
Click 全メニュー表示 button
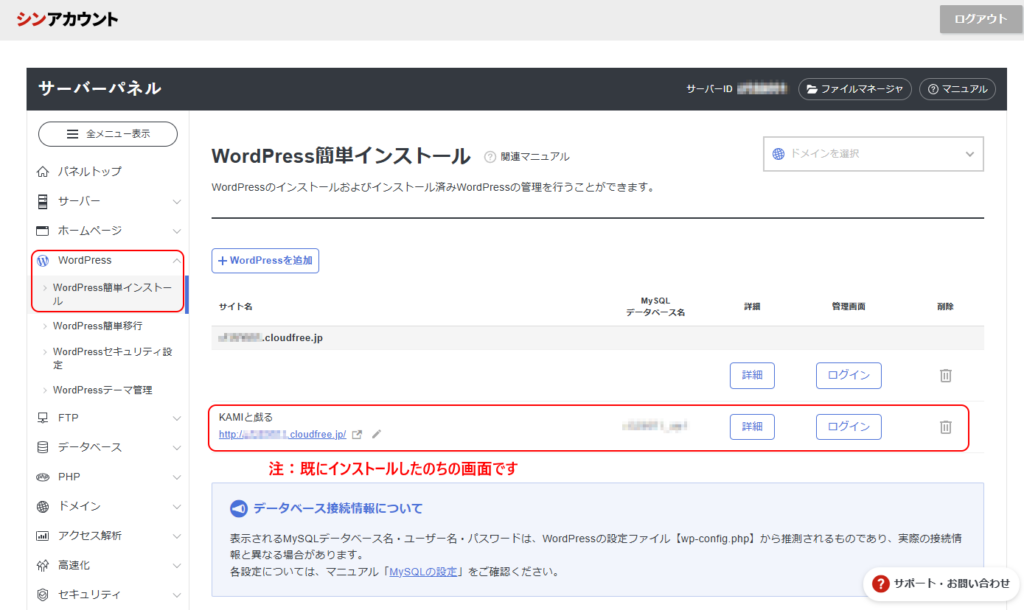(108, 134)
